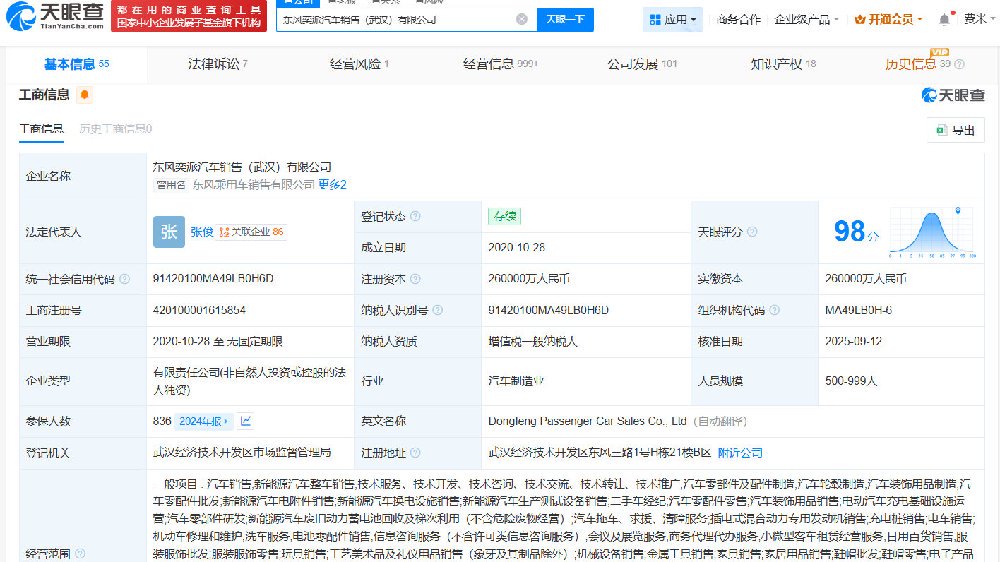Click the English name Dongfeng Passenger Car Sales
The image size is (1000, 562).
(x=587, y=421)
